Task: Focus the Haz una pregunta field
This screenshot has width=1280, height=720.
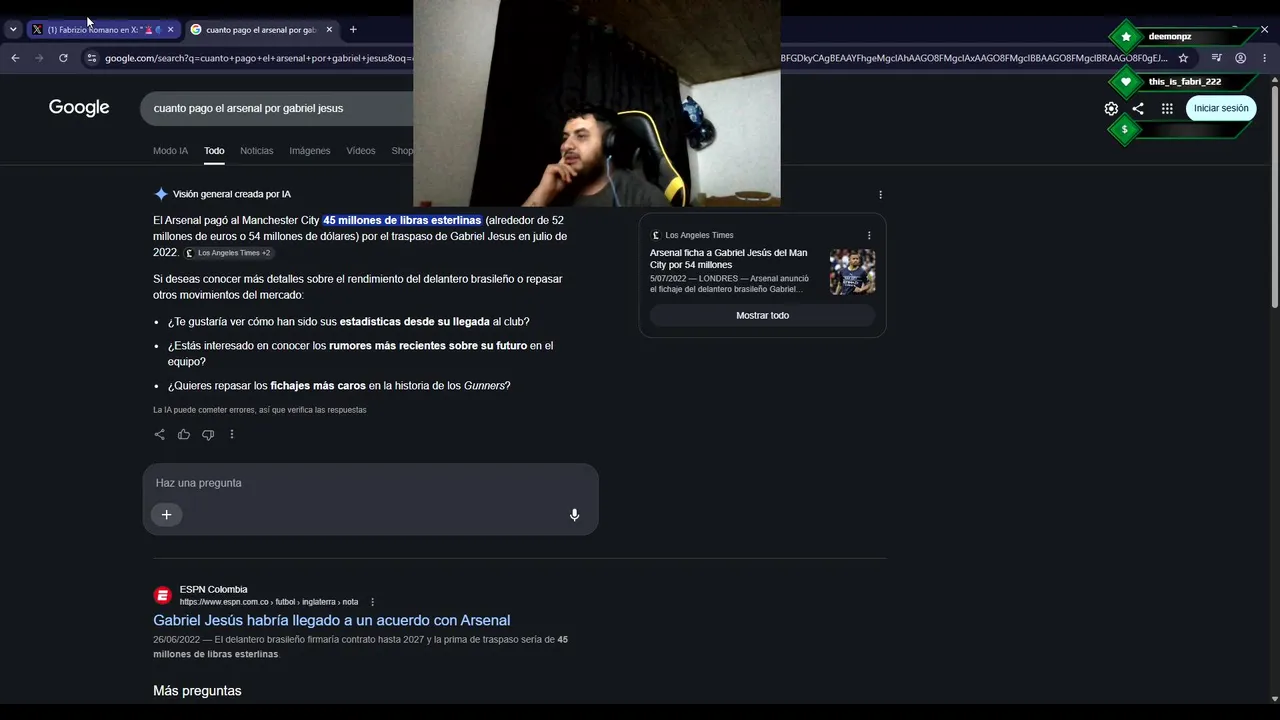Action: coord(370,483)
